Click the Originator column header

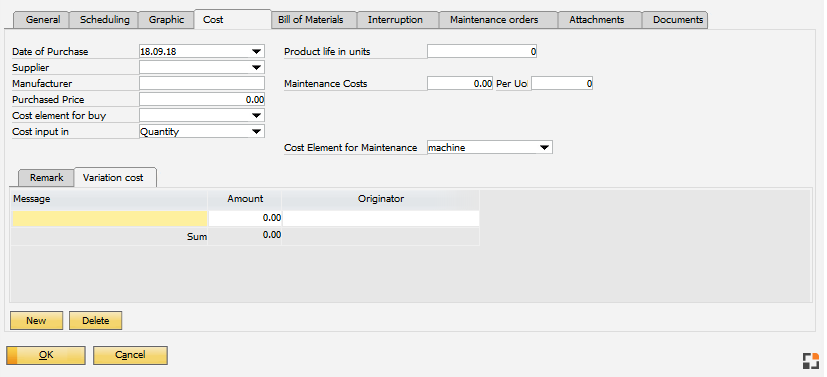pyautogui.click(x=381, y=199)
